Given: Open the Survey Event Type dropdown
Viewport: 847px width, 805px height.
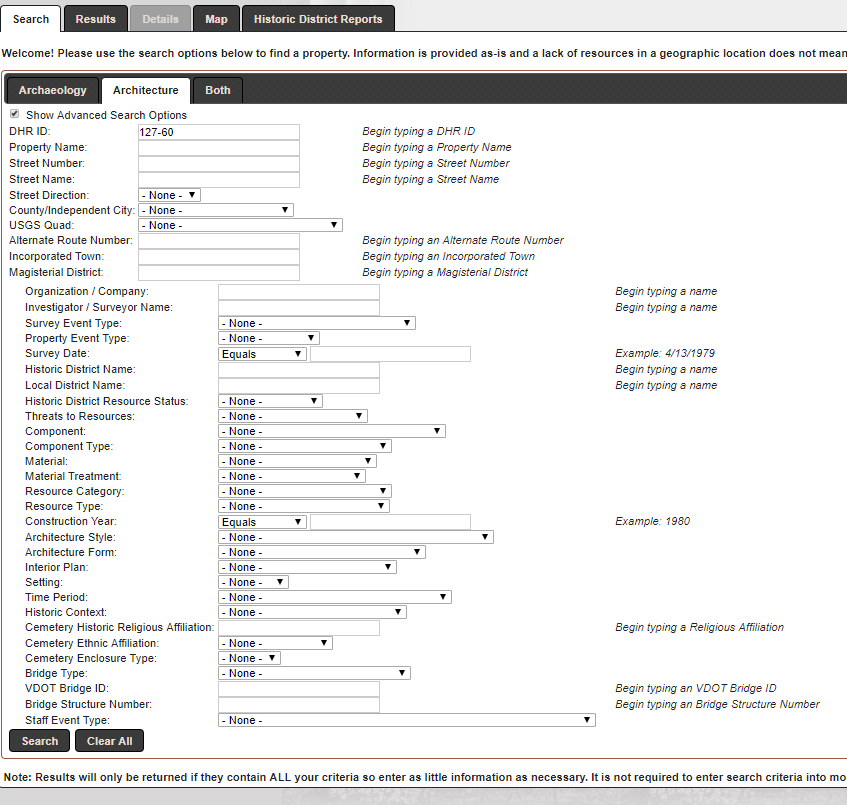Looking at the screenshot, I should click(317, 323).
